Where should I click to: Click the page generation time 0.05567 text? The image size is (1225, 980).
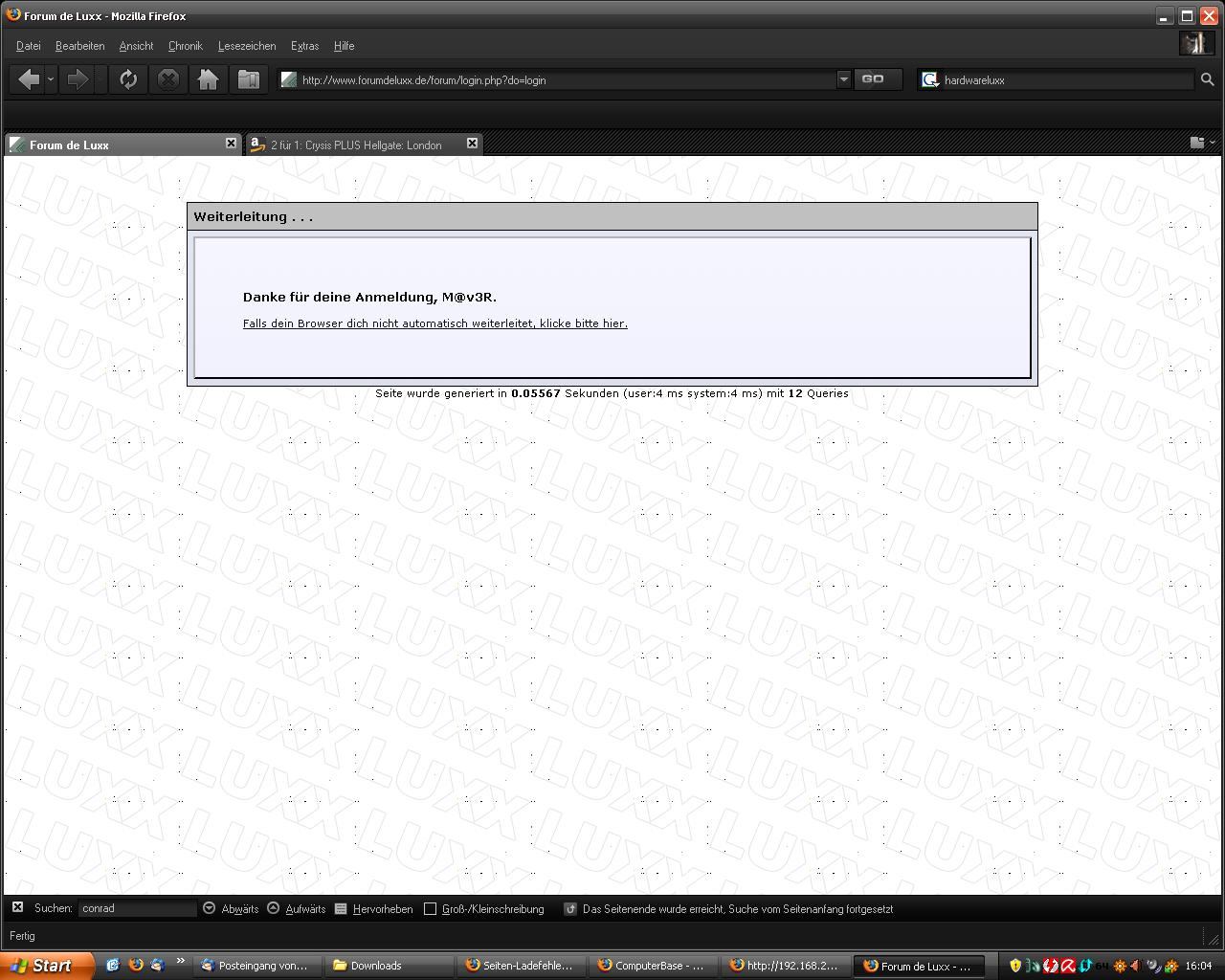(536, 393)
